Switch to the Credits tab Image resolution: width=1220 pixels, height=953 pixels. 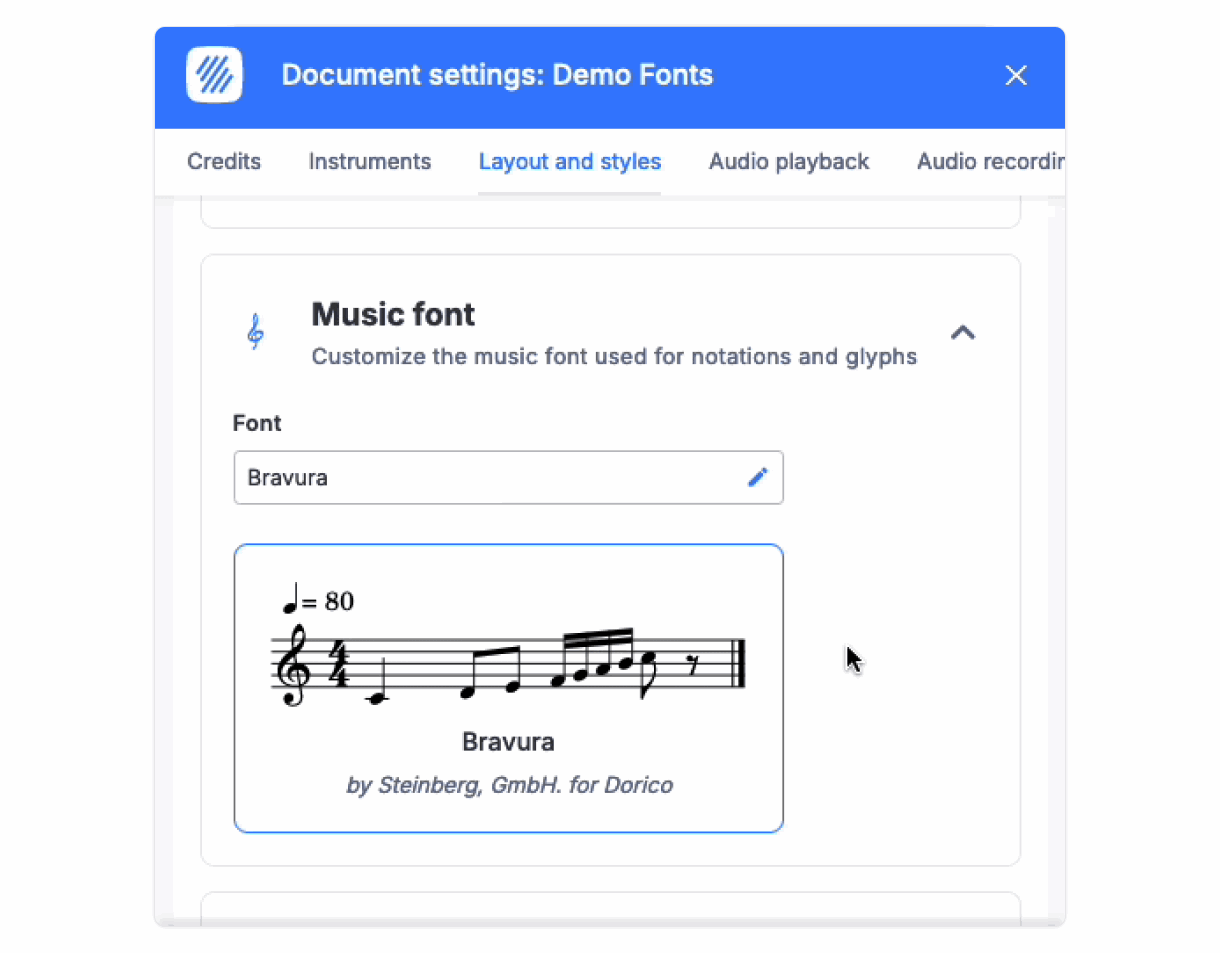(x=223, y=161)
